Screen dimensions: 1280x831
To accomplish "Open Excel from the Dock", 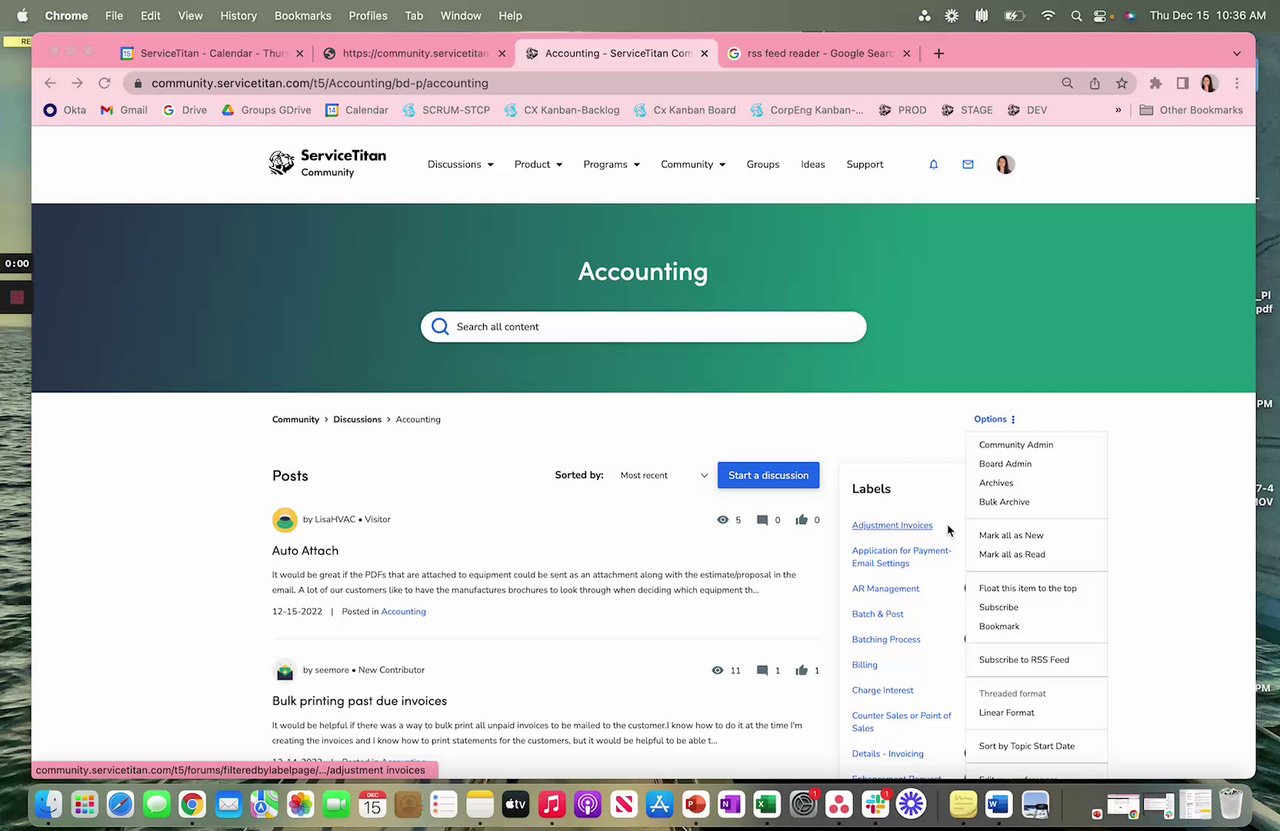I will [x=766, y=804].
